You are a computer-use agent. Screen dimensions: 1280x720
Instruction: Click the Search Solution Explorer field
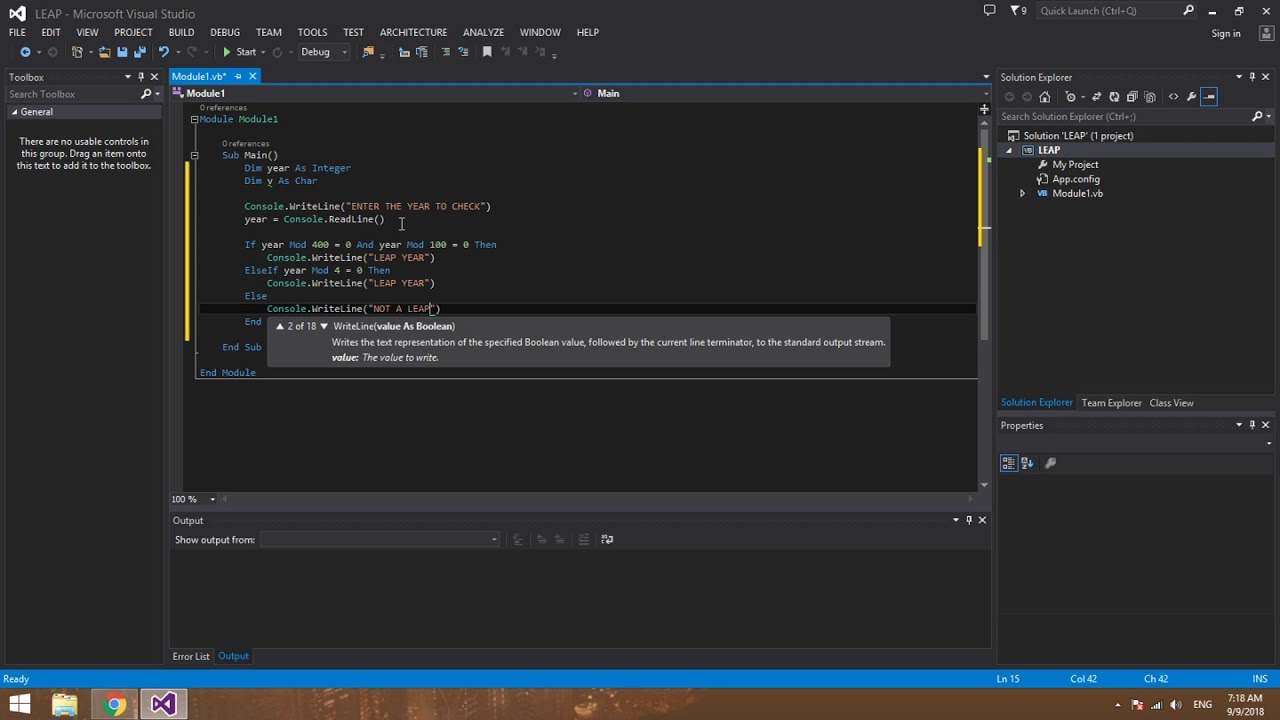pos(1125,116)
